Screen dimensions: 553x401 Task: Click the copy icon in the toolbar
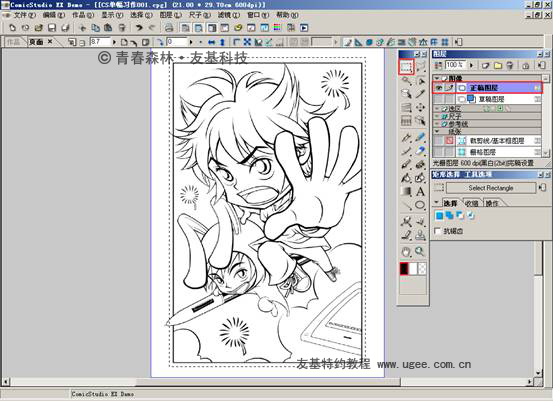tap(96, 28)
